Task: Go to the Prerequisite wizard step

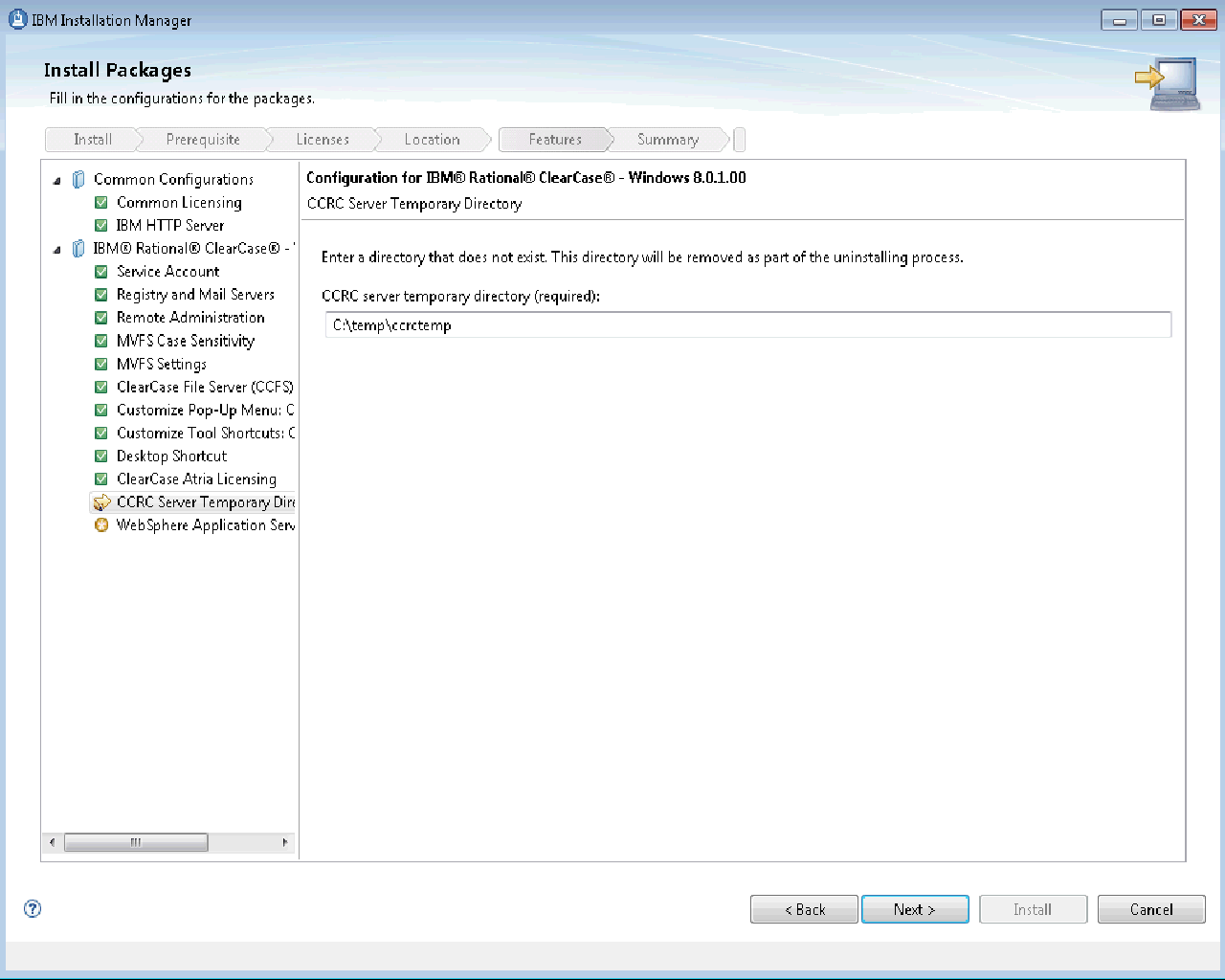Action: (203, 140)
